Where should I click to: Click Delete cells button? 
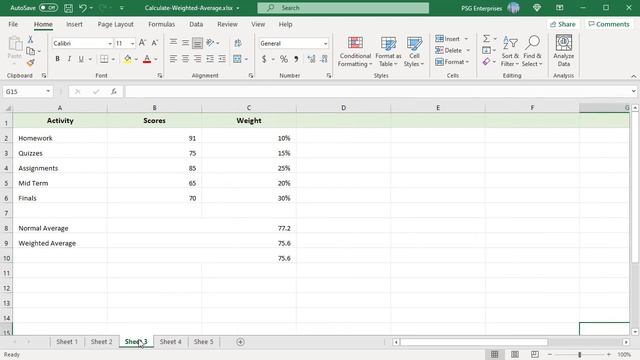[x=449, y=50]
